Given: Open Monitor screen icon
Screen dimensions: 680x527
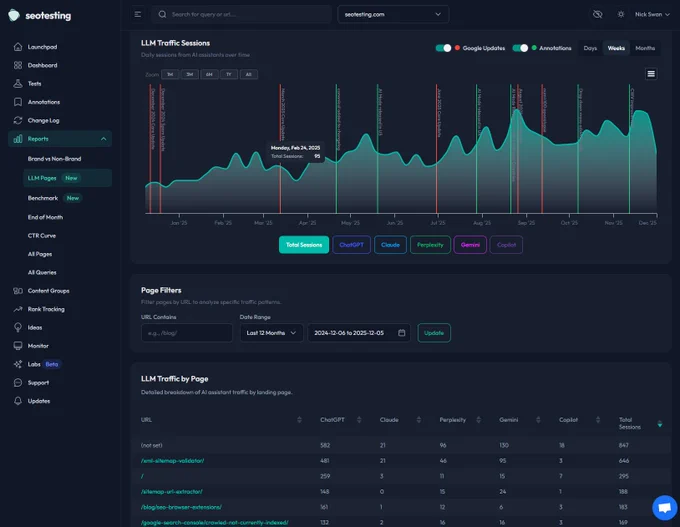Looking at the screenshot, I should [18, 346].
